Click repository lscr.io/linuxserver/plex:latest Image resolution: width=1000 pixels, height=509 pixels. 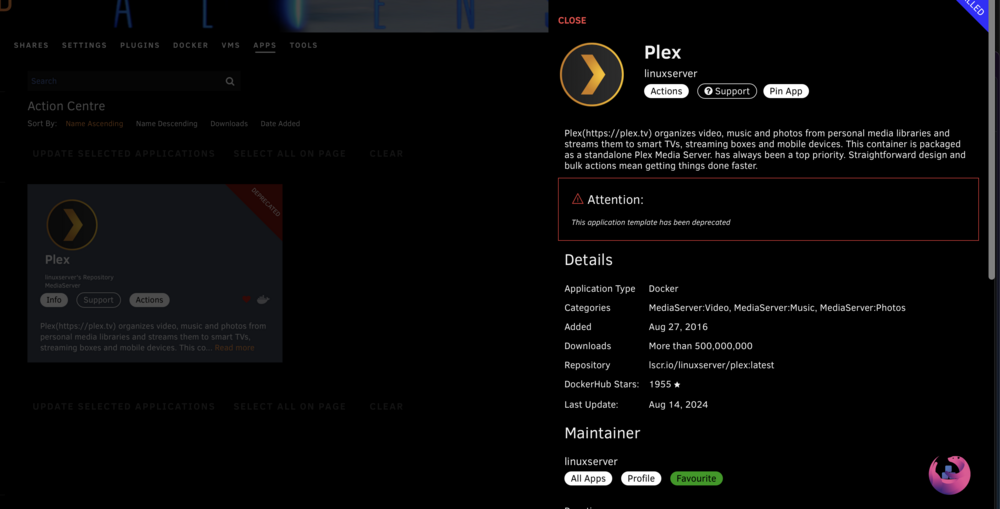[711, 365]
